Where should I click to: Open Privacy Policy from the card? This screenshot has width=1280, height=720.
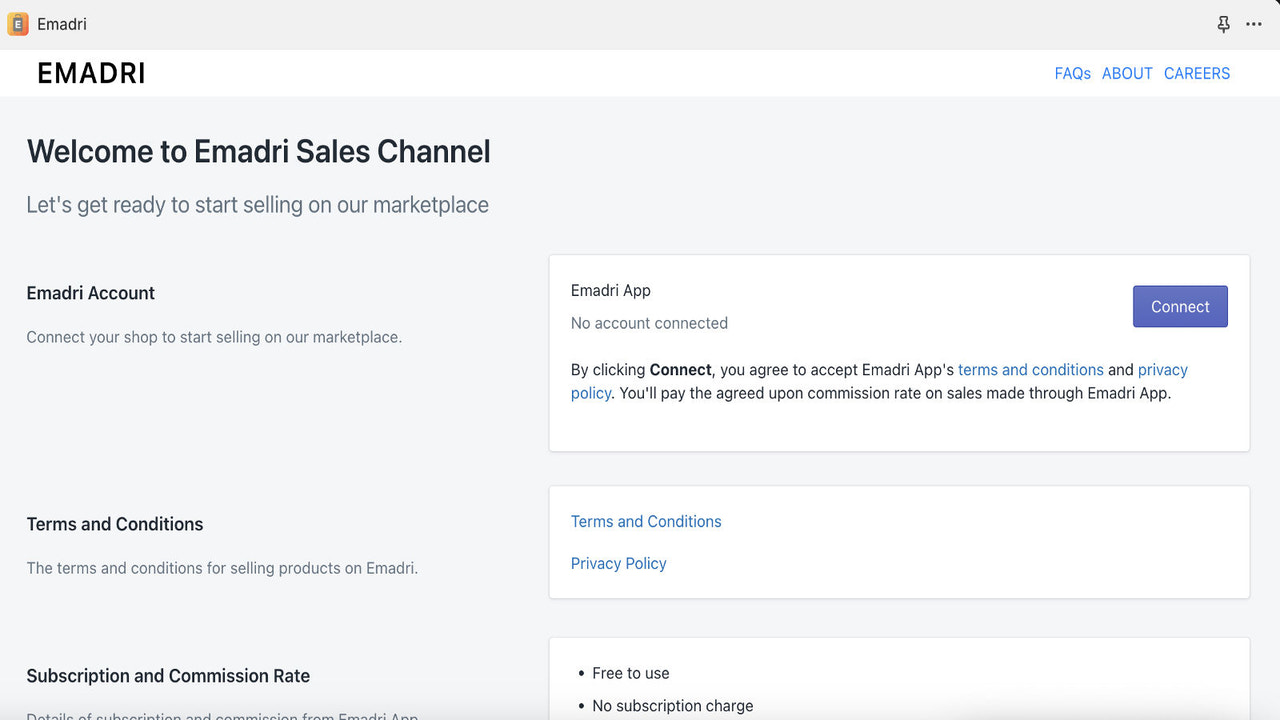click(x=618, y=563)
